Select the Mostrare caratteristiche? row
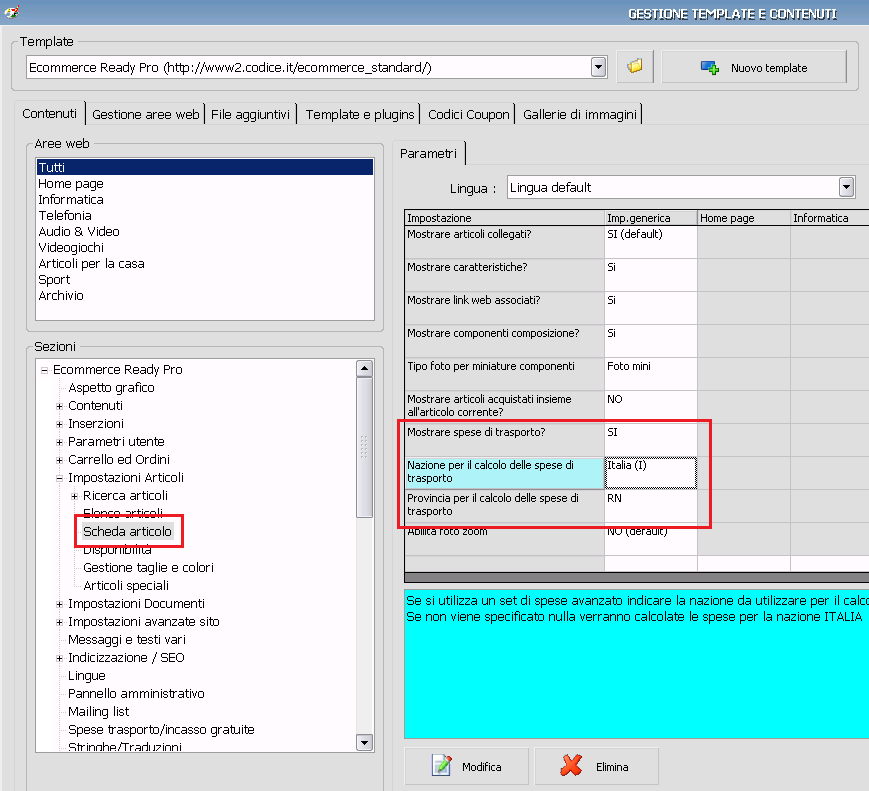 (x=504, y=275)
